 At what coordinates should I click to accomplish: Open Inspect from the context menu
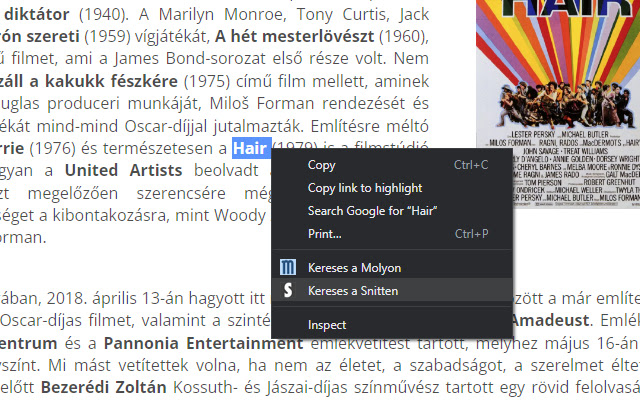(392, 325)
